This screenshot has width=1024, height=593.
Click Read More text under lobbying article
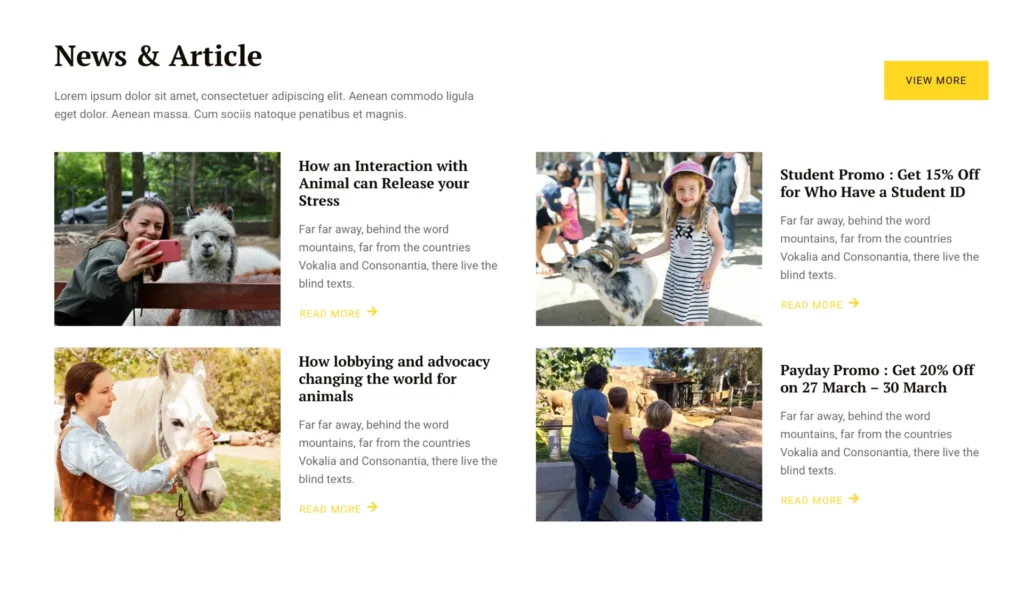(330, 509)
